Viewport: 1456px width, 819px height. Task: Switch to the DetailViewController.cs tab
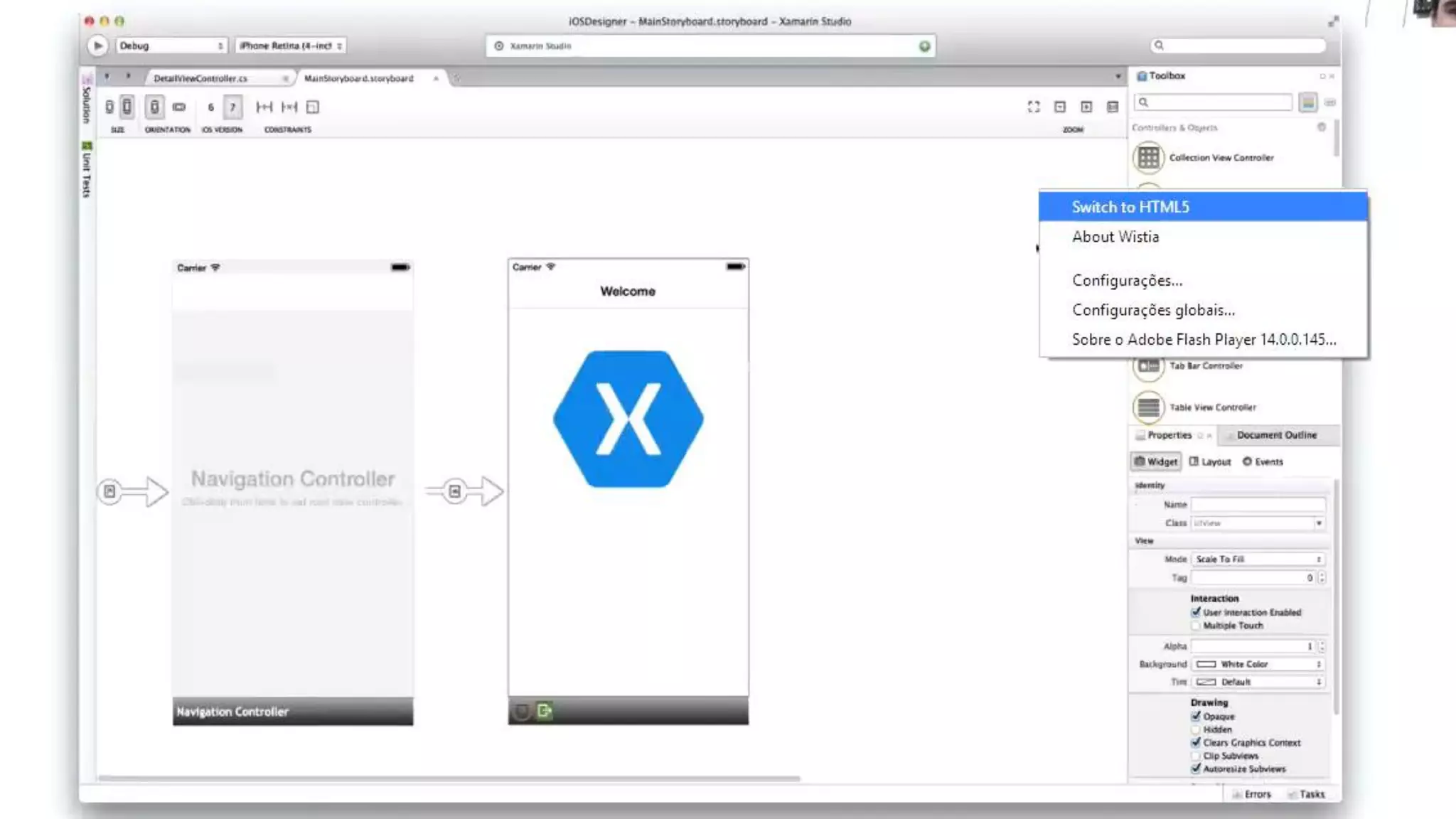(201, 78)
